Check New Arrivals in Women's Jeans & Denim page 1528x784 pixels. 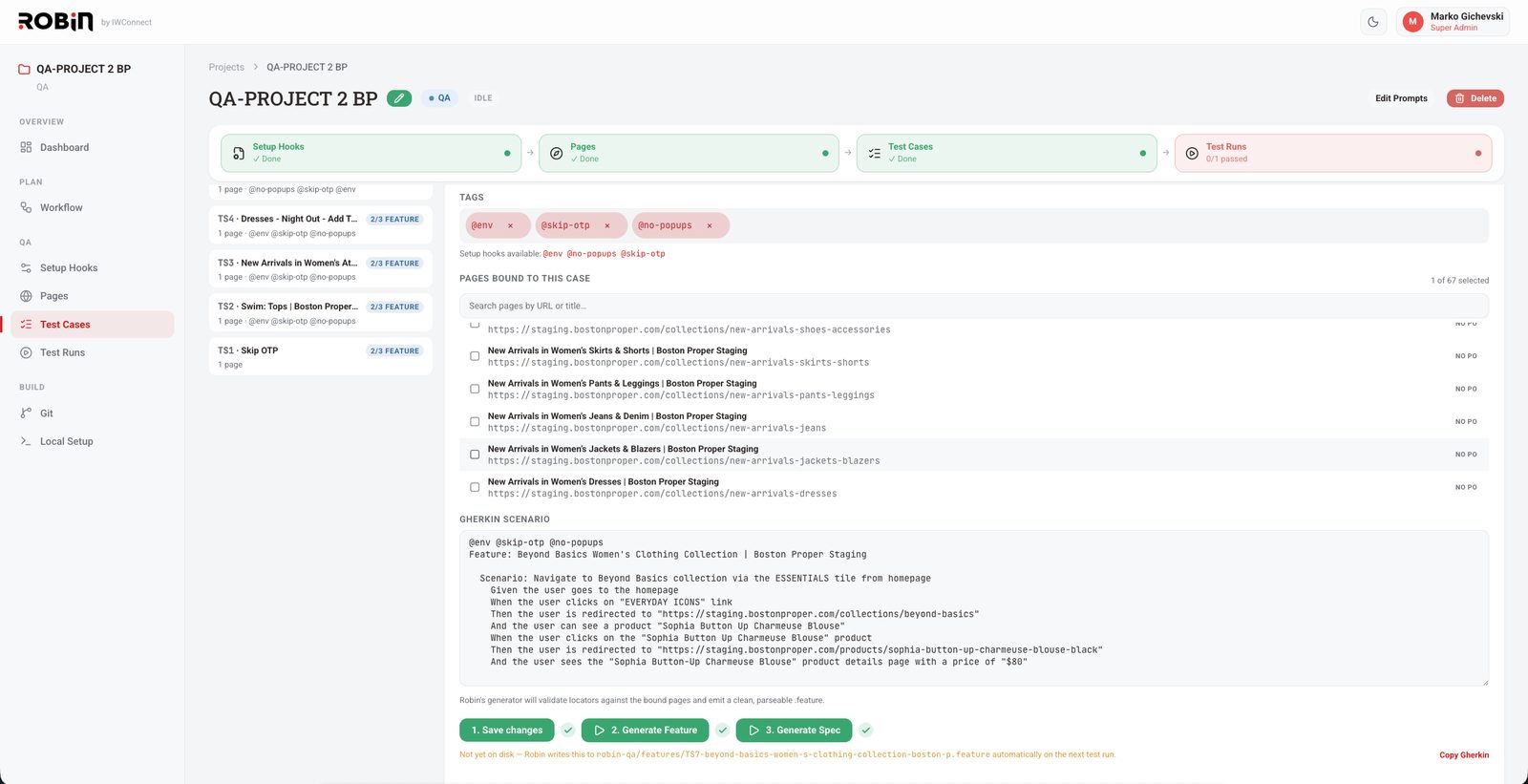tap(475, 422)
